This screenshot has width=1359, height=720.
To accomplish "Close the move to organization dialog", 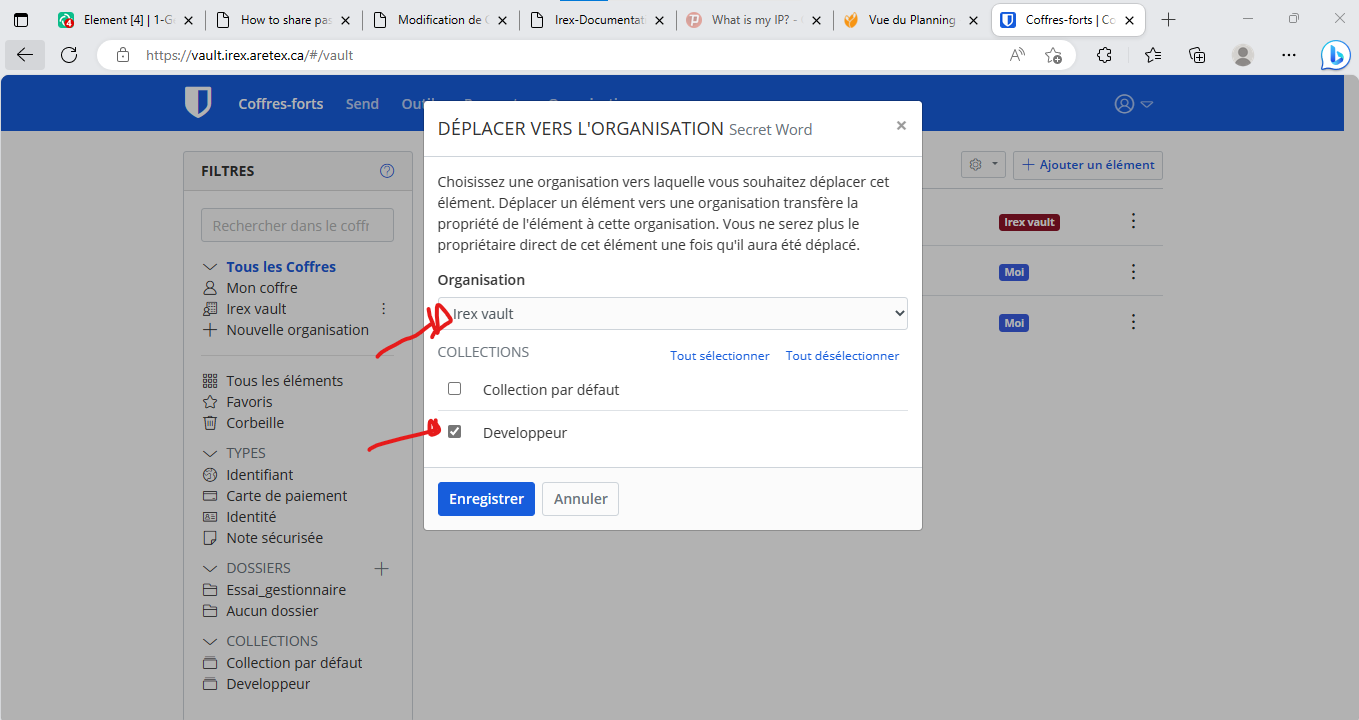I will point(901,125).
